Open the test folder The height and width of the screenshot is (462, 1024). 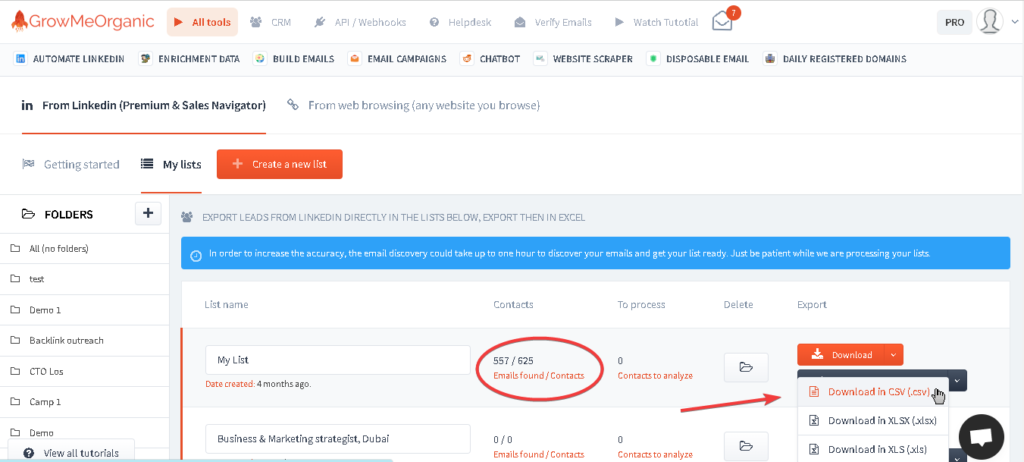click(x=84, y=279)
